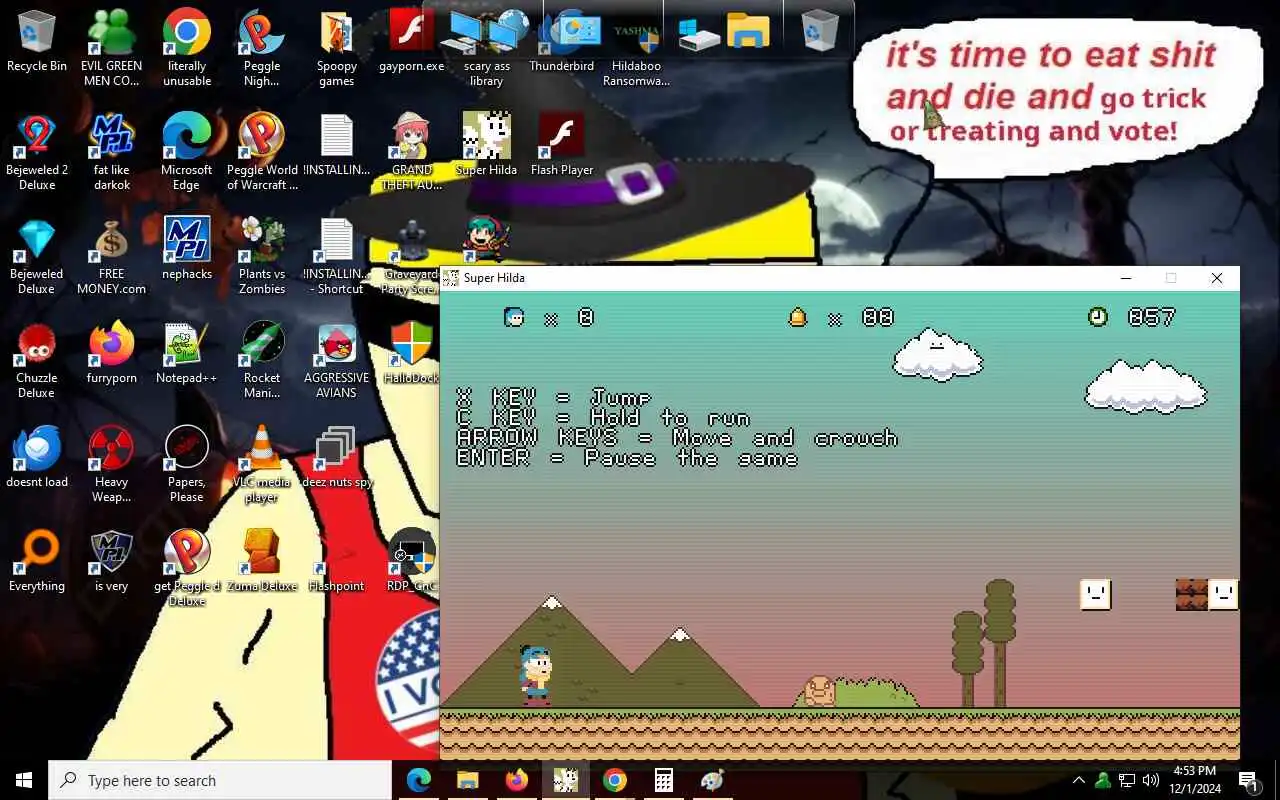The width and height of the screenshot is (1280, 800).
Task: Open the Flash Player desktop shortcut
Action: click(562, 145)
